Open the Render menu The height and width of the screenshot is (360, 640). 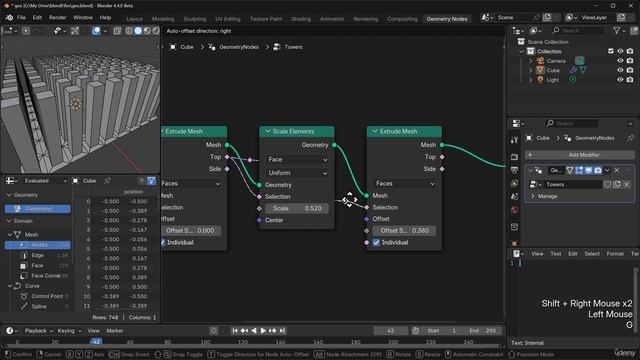coord(58,18)
